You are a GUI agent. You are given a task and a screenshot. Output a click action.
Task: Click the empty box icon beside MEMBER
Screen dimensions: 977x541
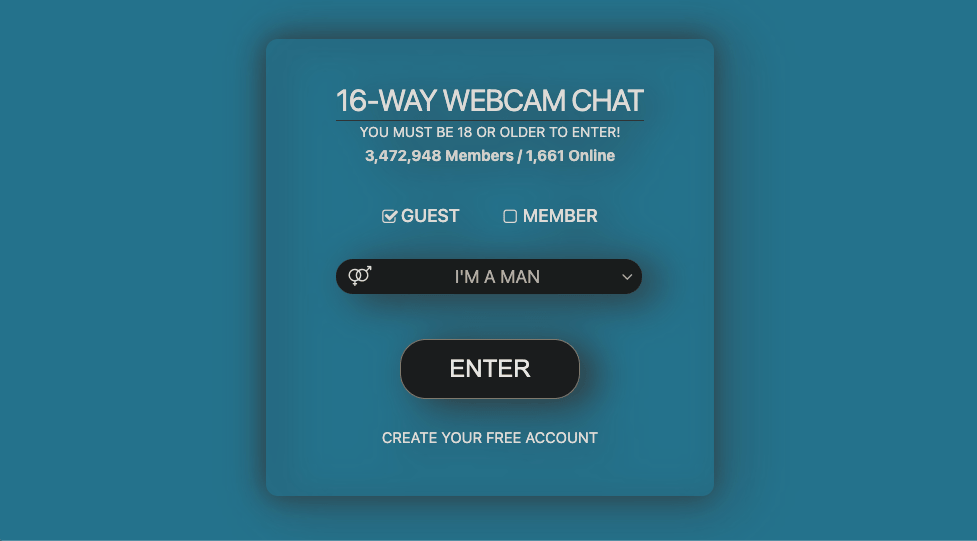pyautogui.click(x=510, y=216)
